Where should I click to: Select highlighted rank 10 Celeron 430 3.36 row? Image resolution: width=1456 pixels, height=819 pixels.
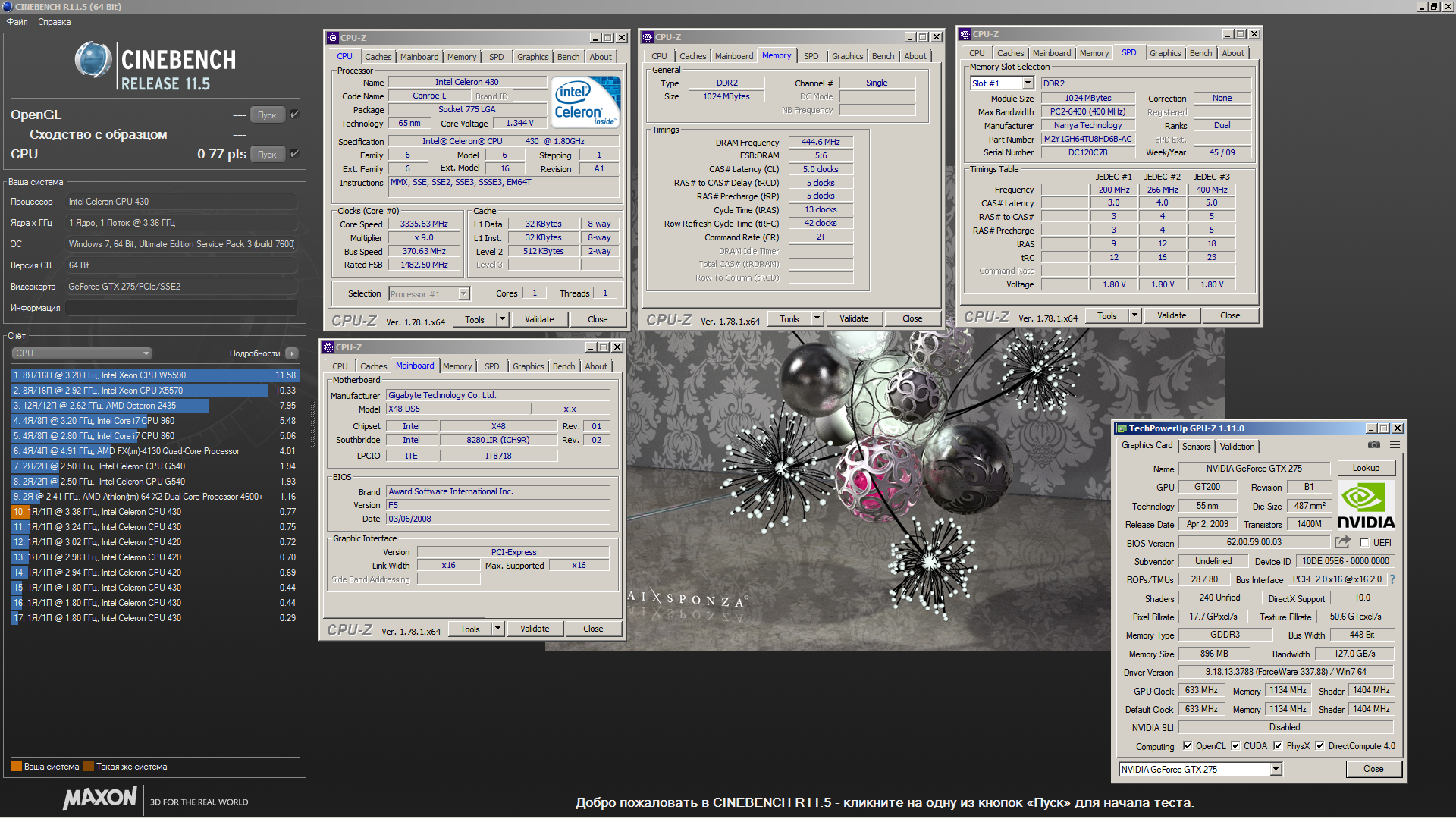(155, 512)
